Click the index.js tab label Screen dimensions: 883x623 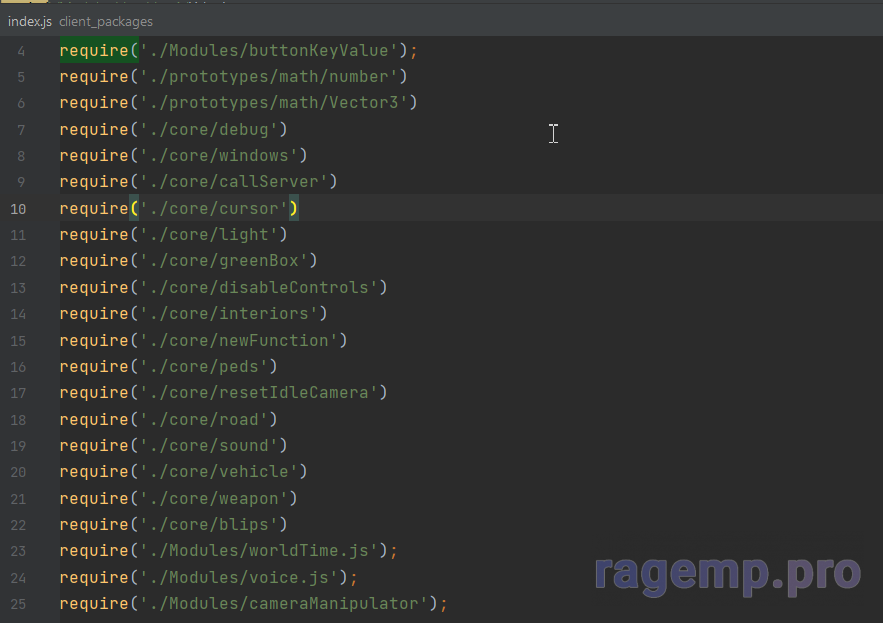[29, 21]
